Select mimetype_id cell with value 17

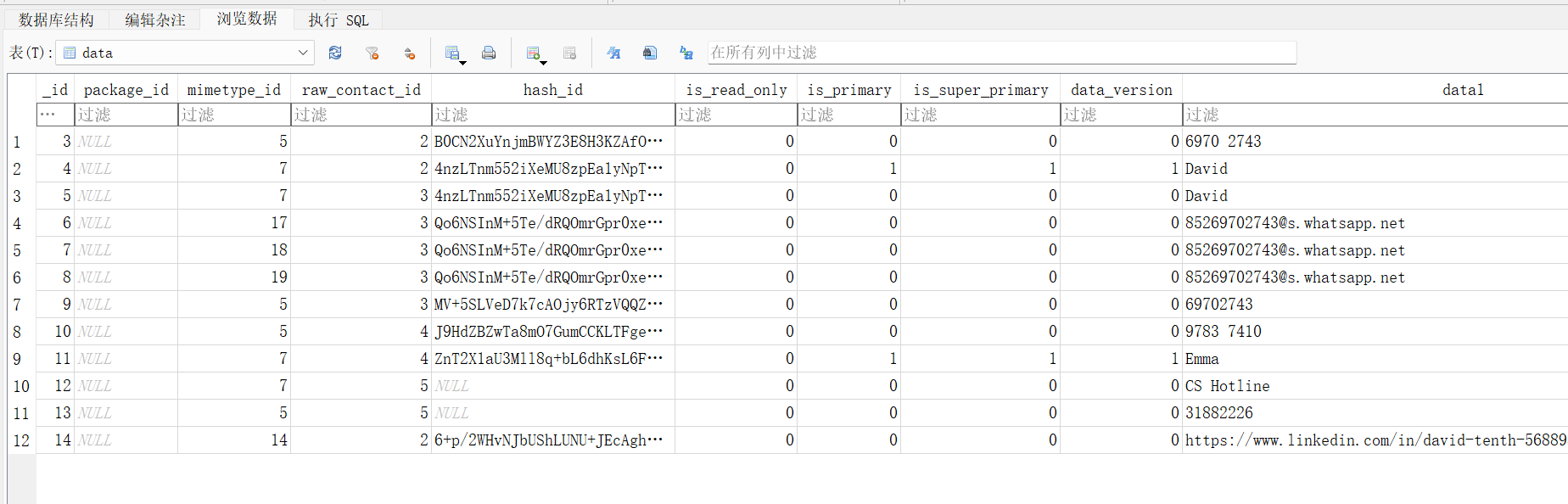pos(234,223)
